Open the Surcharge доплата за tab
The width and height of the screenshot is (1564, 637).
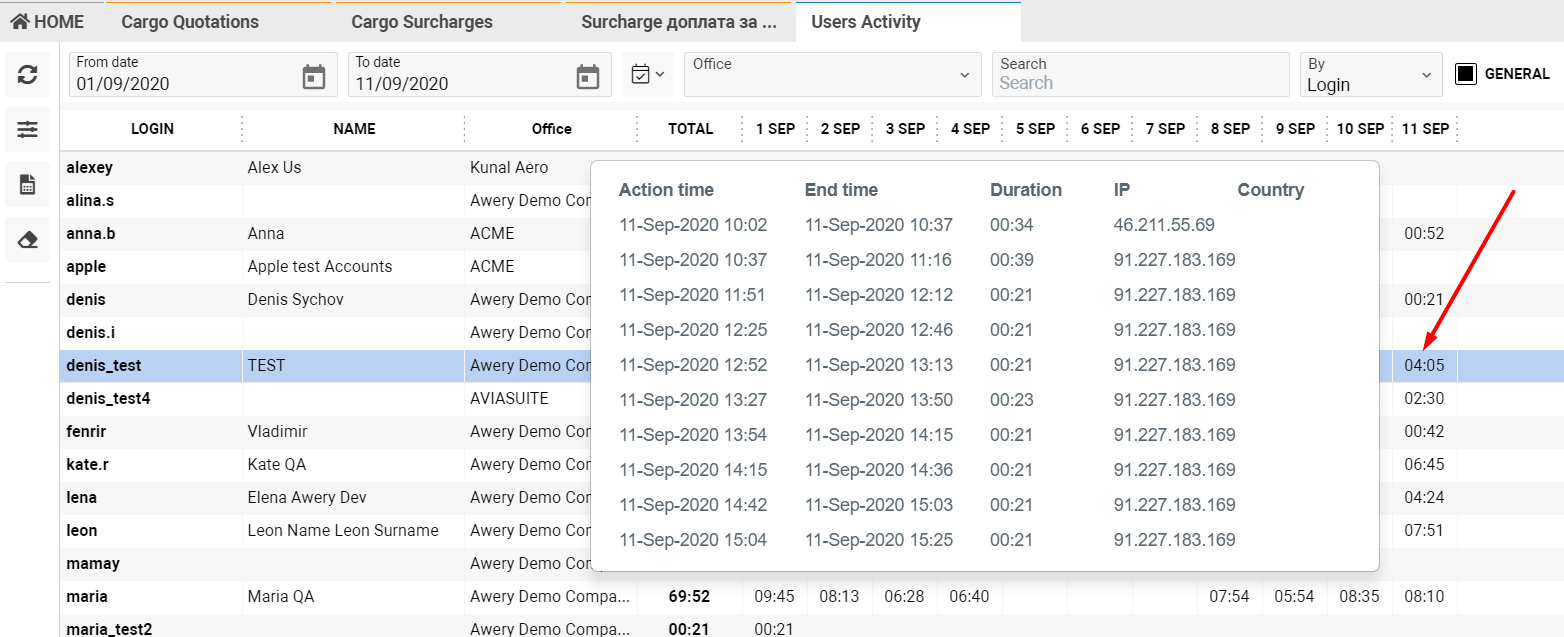point(679,22)
